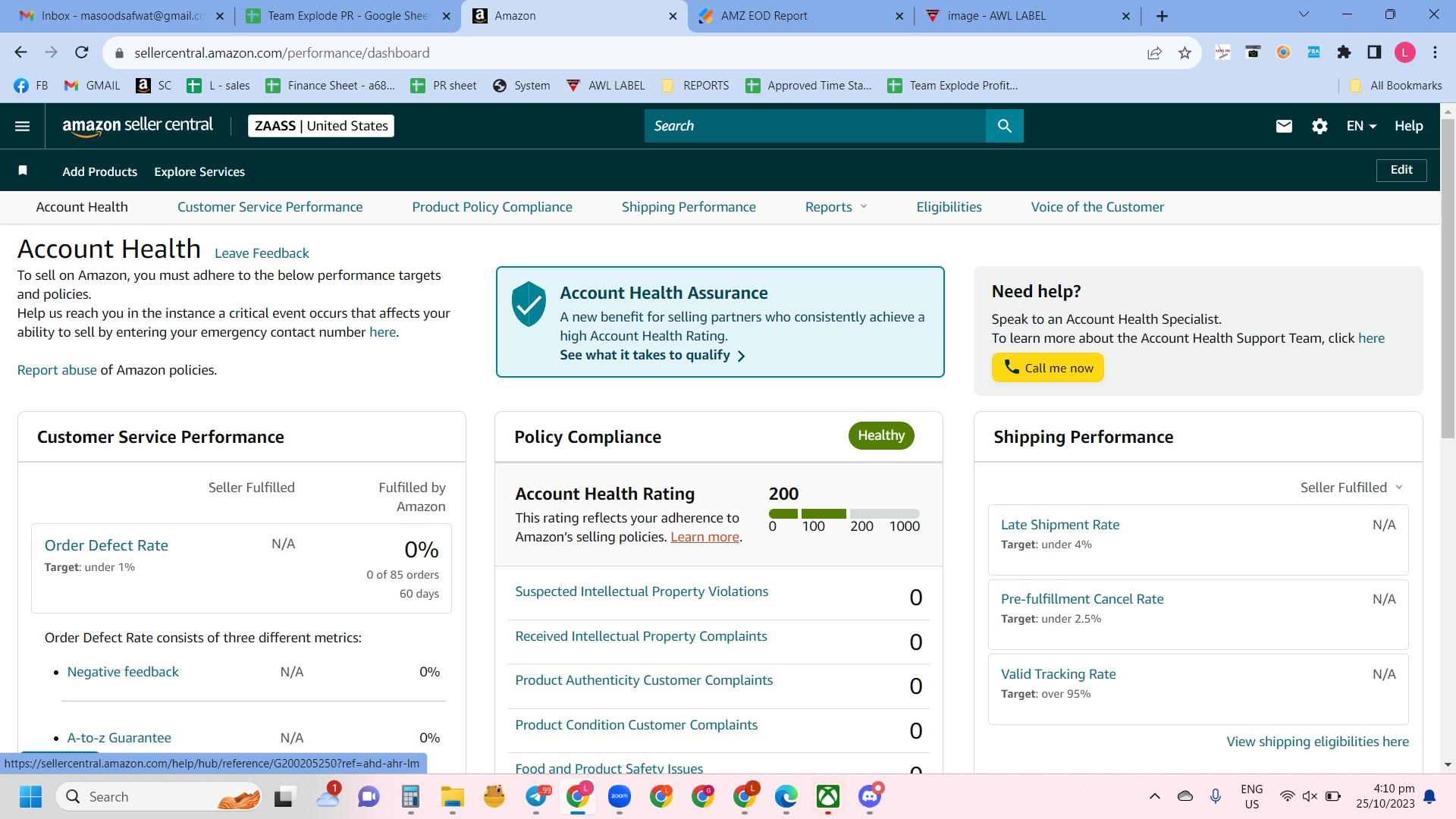Open the Late Shipment Rate link

click(1060, 525)
